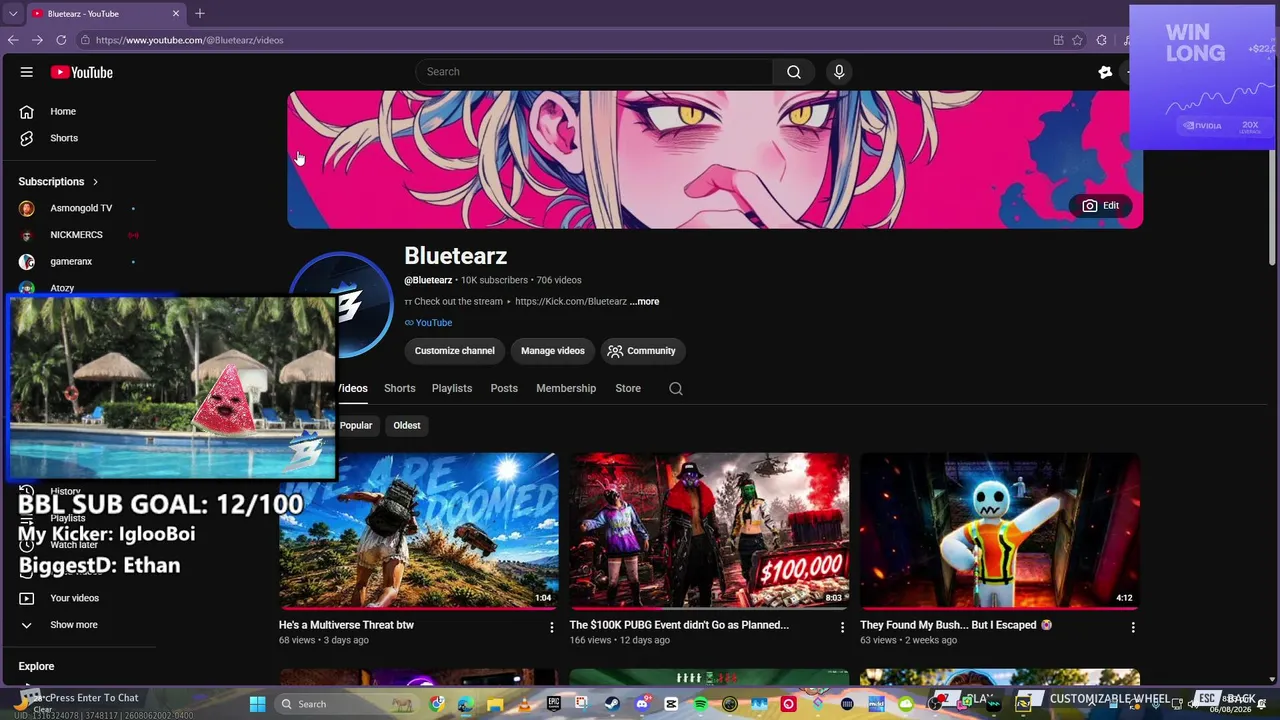Click the Customize channel button
Viewport: 1280px width, 720px height.
[455, 351]
